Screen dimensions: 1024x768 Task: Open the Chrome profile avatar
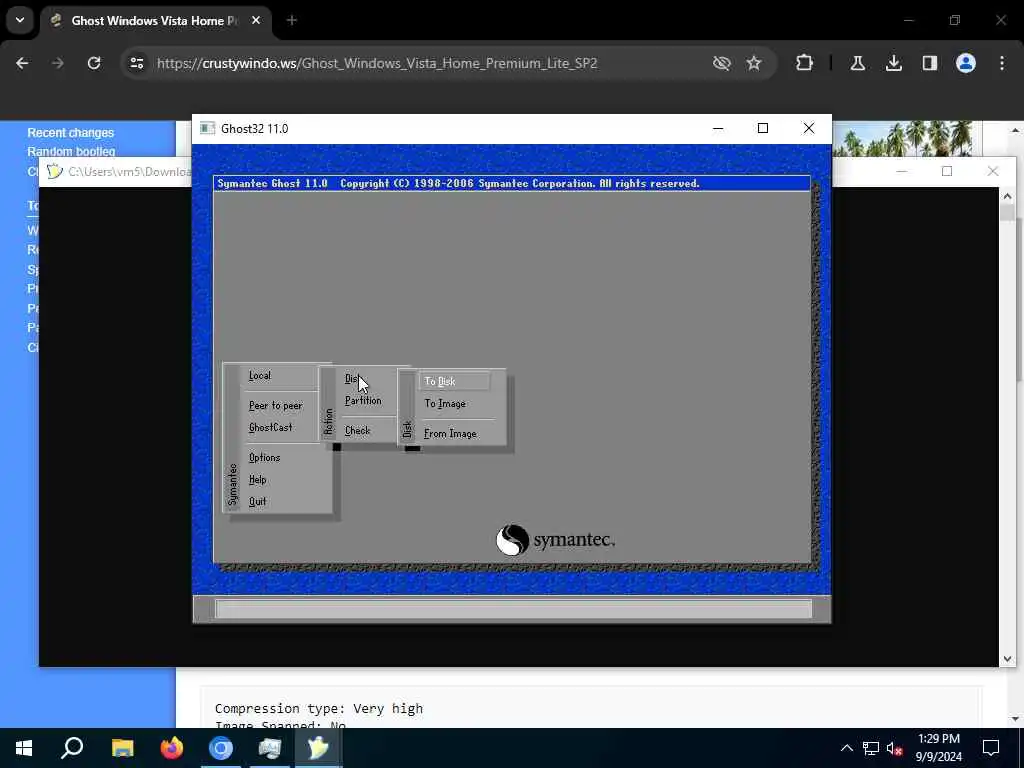coord(965,63)
